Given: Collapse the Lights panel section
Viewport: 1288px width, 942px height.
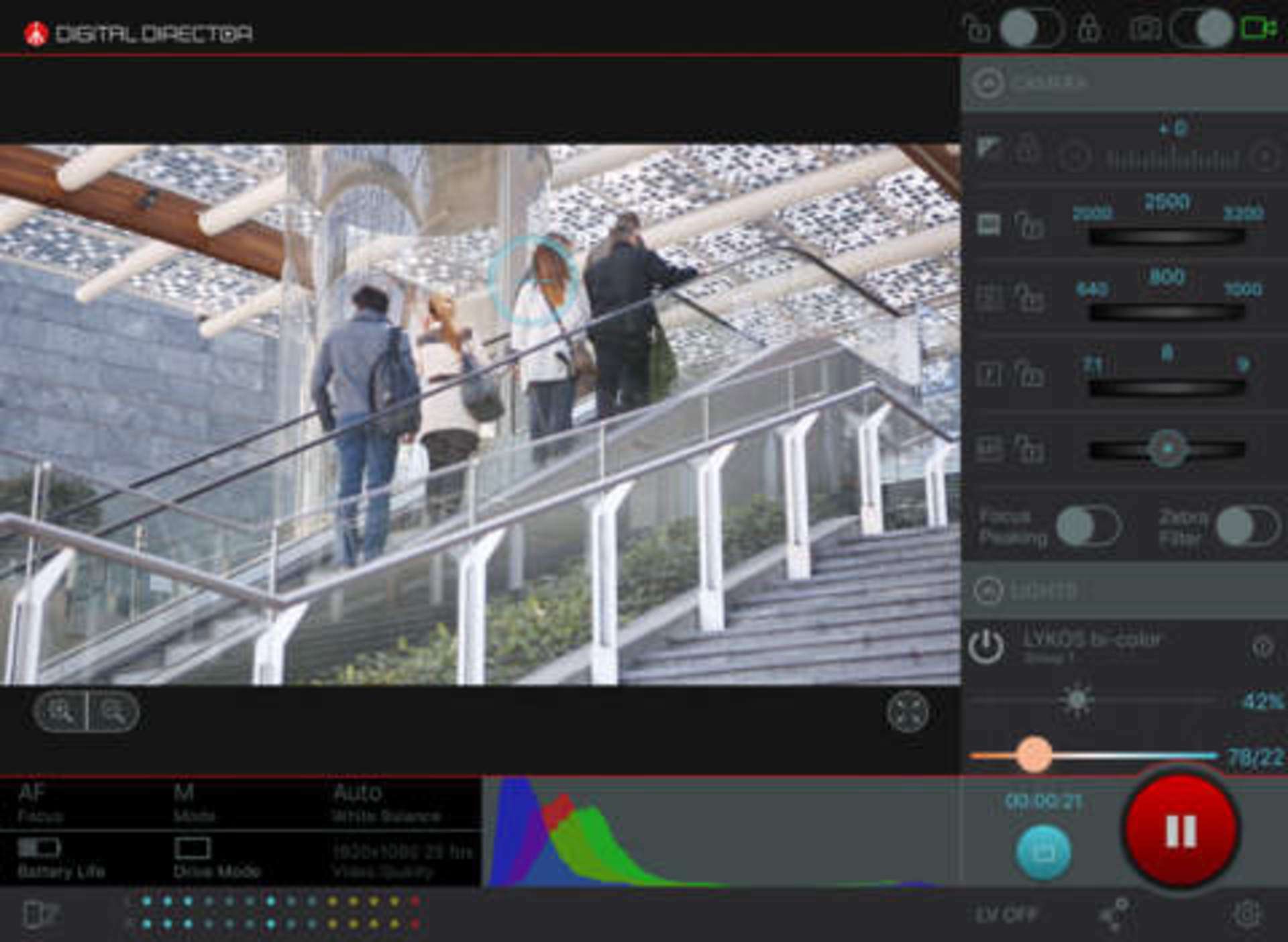Looking at the screenshot, I should (x=987, y=590).
